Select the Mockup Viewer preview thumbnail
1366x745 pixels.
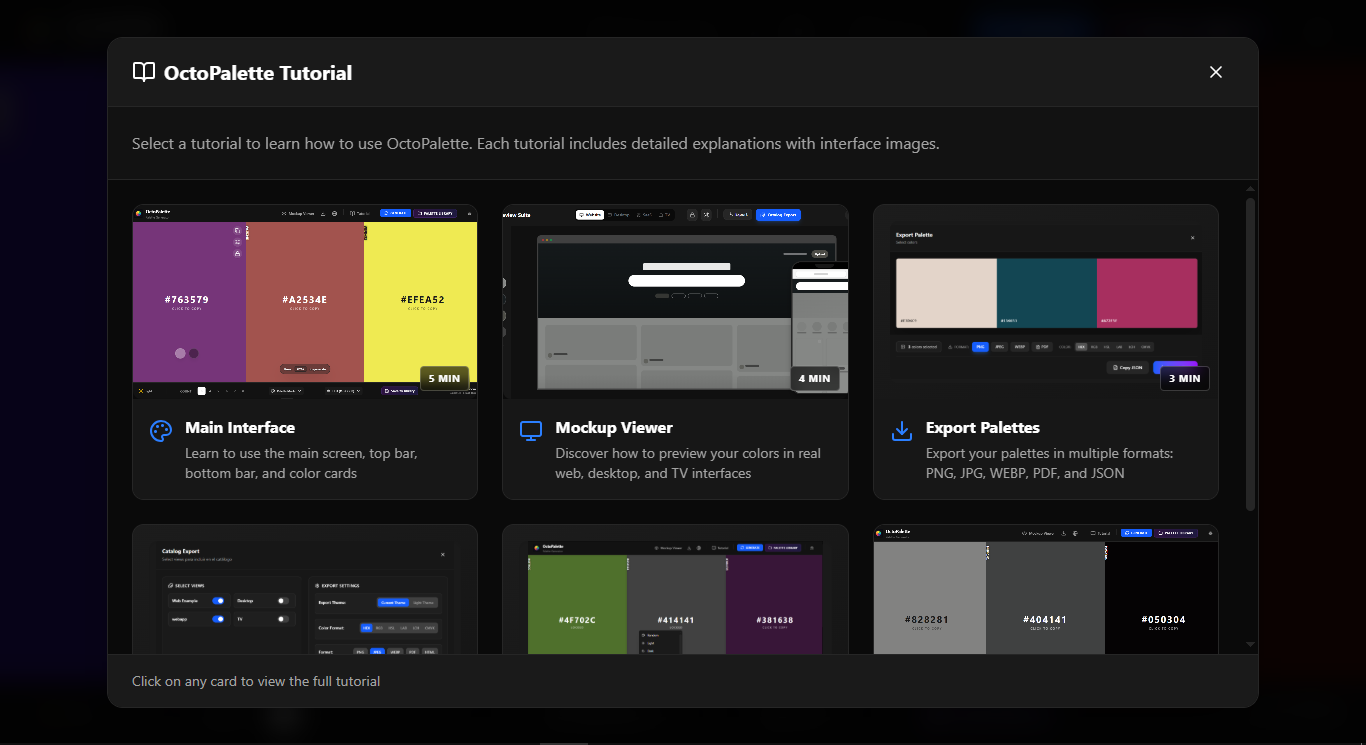click(x=675, y=302)
